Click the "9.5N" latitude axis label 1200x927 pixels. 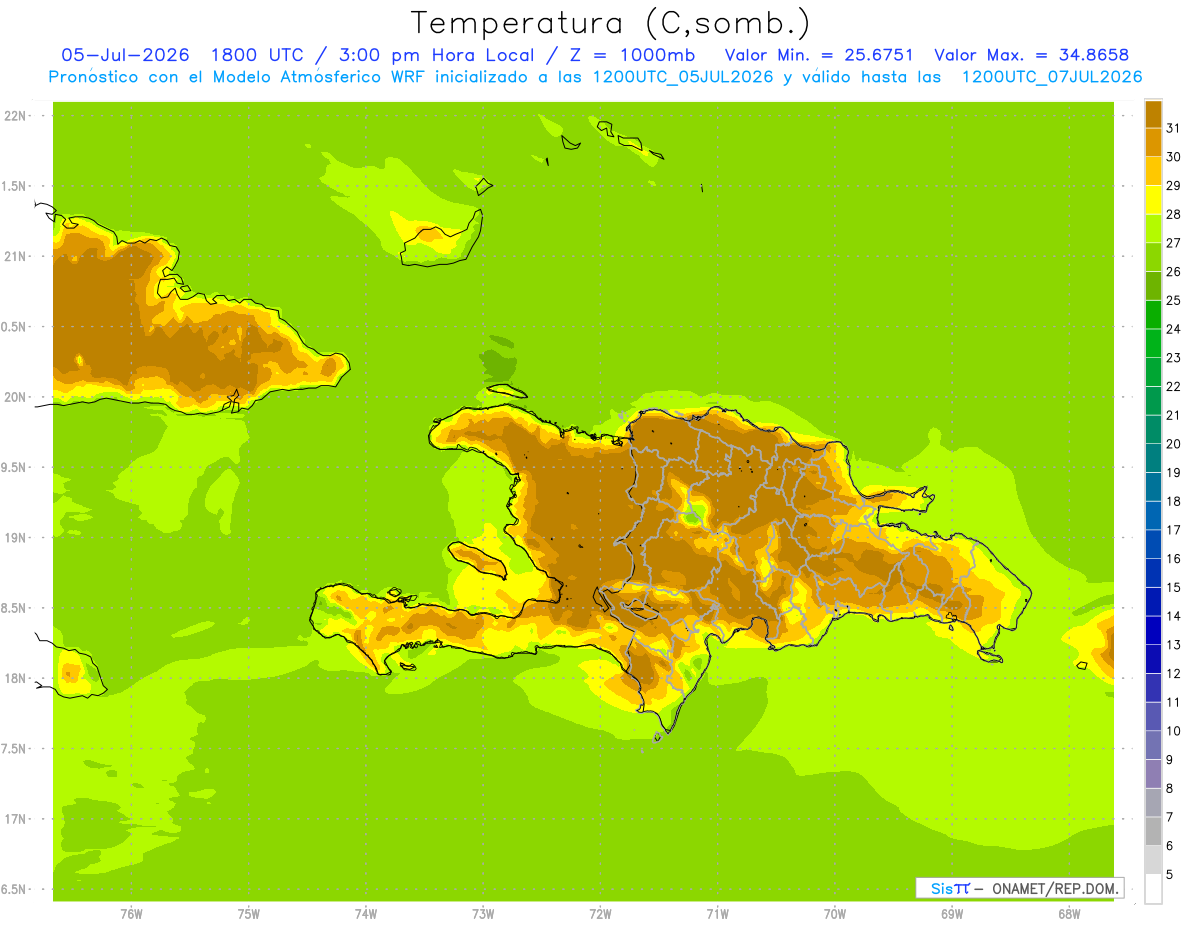coord(14,467)
